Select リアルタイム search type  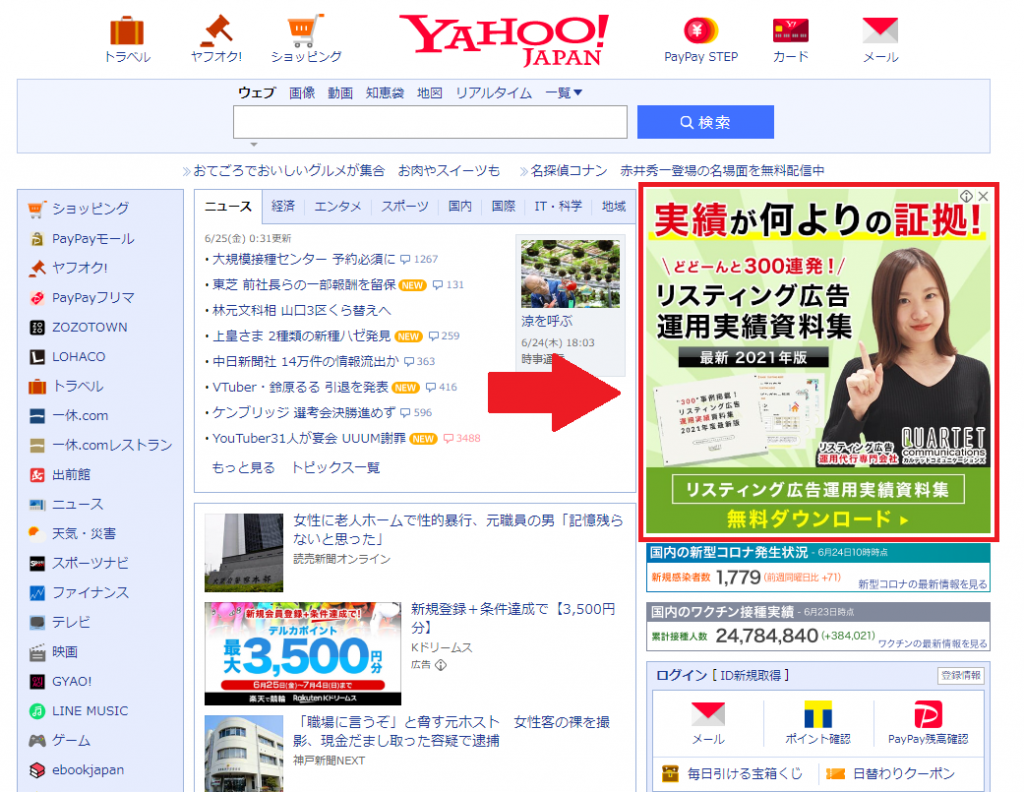coord(494,93)
